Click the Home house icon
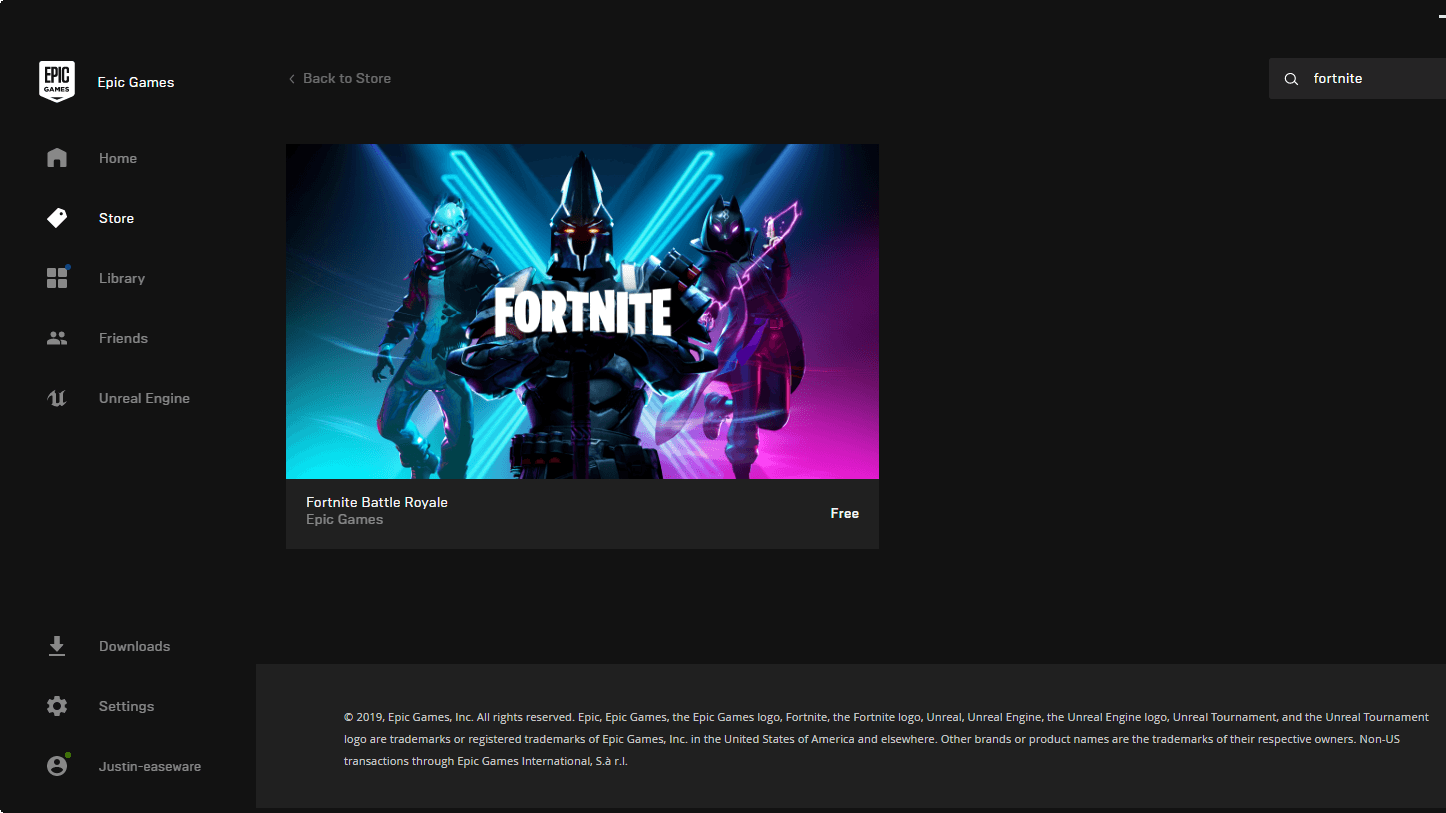The image size is (1446, 813). (57, 158)
